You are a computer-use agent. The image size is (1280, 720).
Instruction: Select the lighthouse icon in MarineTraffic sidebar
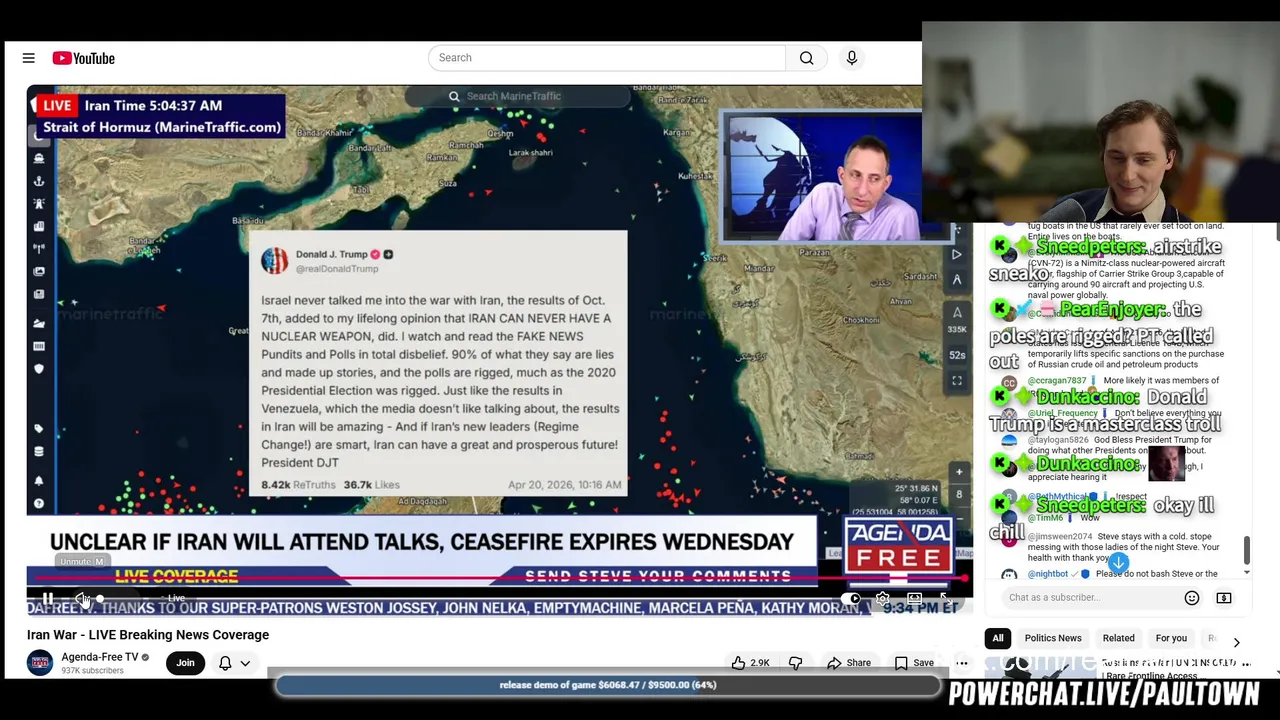[x=39, y=203]
